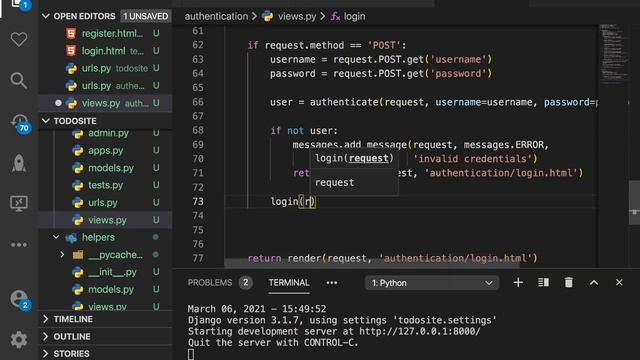Collapse the helpers folder
The height and width of the screenshot is (360, 640).
pos(56,237)
